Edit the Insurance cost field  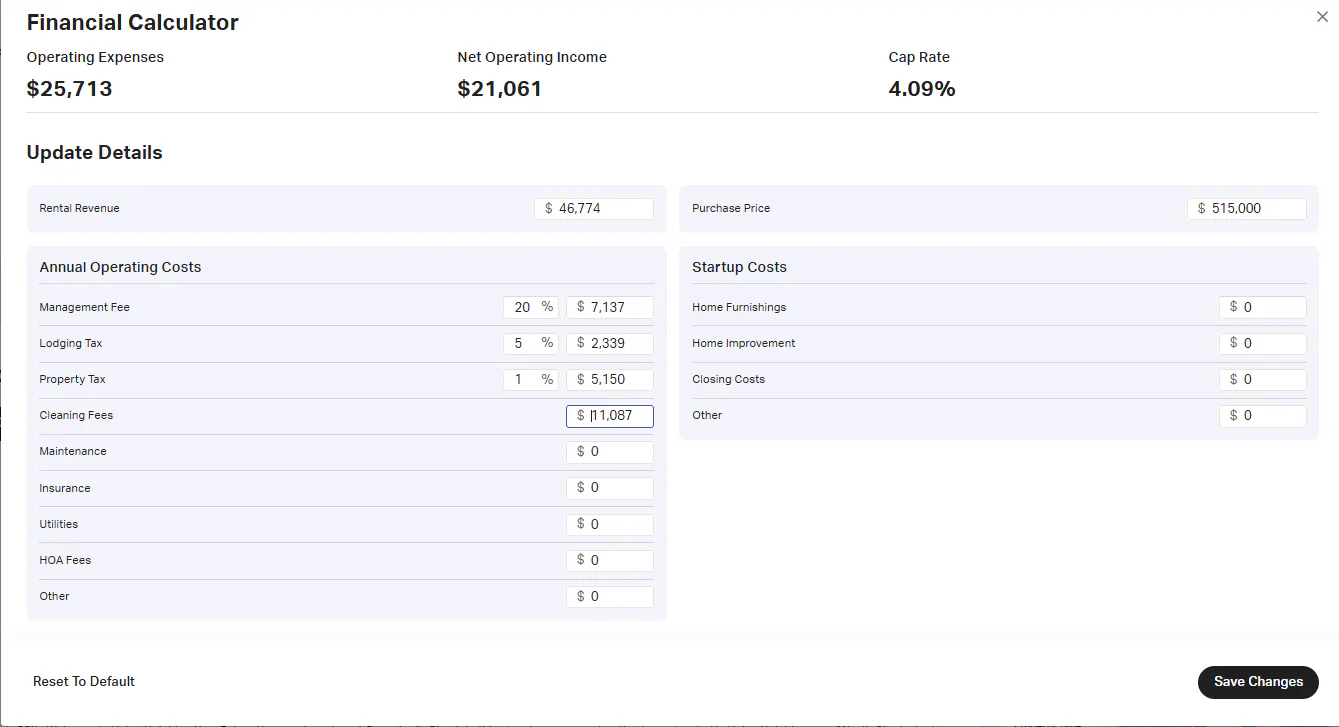[x=610, y=488]
